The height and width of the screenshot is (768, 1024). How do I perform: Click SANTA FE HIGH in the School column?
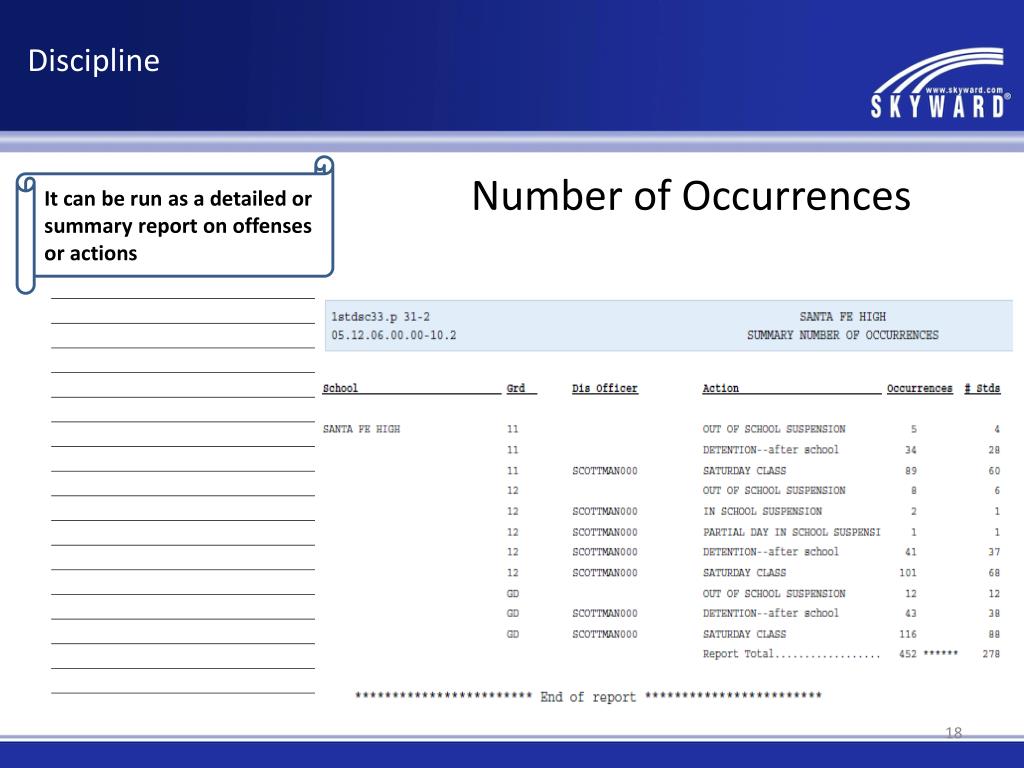coord(361,429)
